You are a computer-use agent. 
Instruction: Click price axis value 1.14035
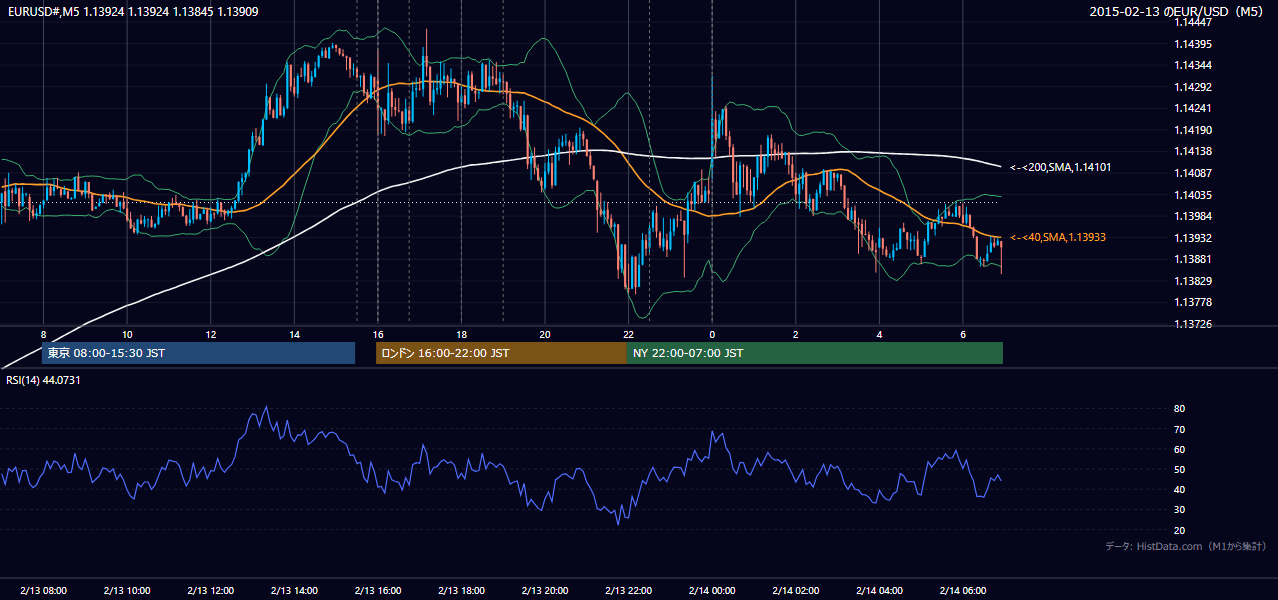point(1195,195)
